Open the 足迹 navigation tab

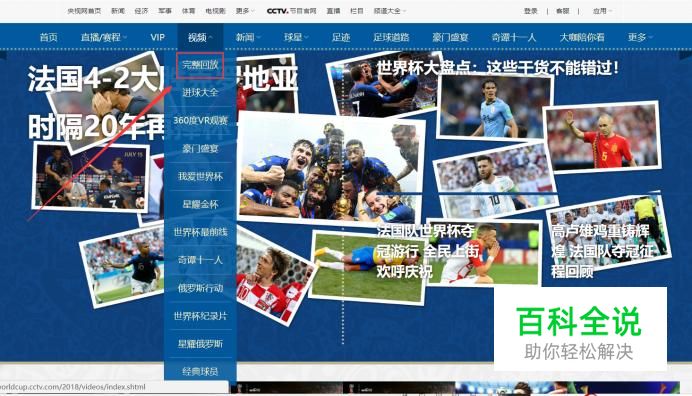pyautogui.click(x=341, y=37)
